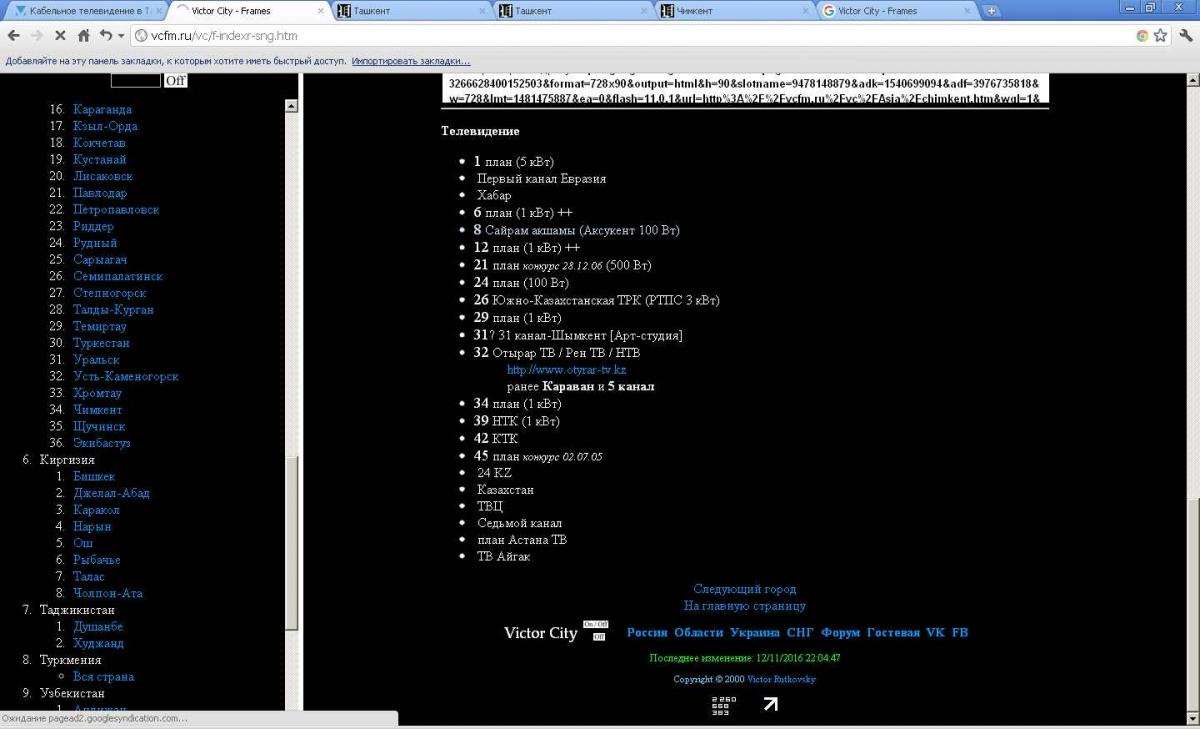1200x729 pixels.
Task: Toggle the Off button in the left frame
Action: pos(175,80)
